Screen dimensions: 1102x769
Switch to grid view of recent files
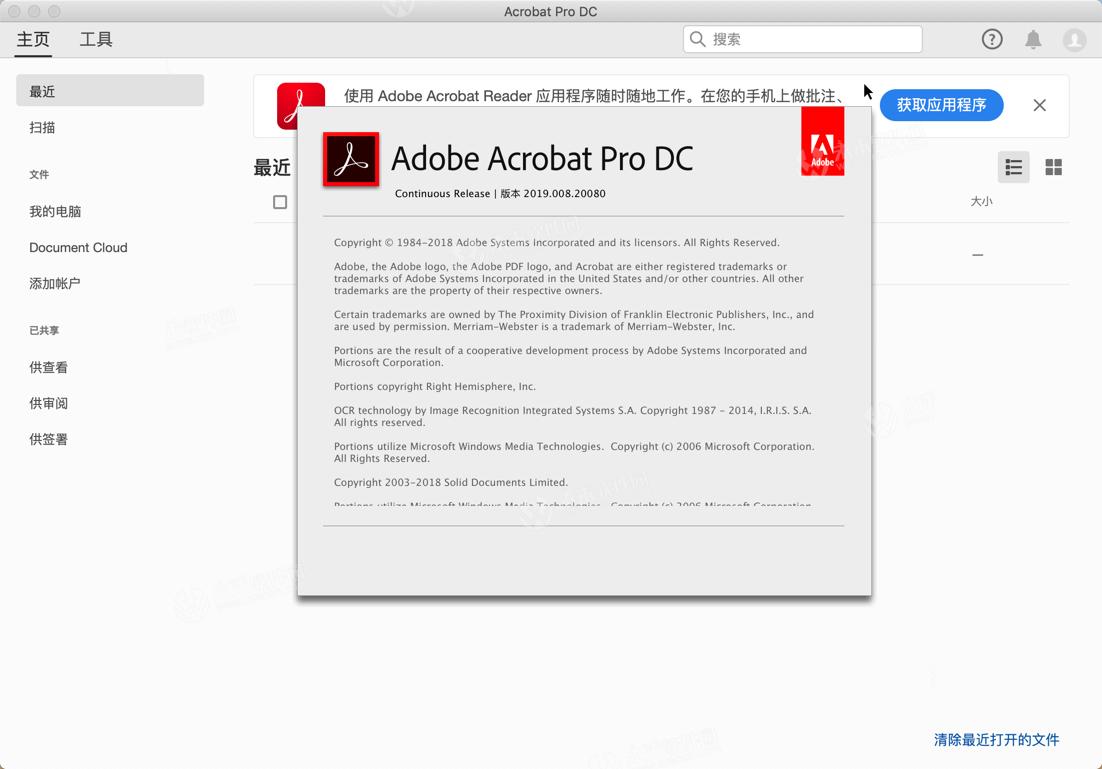[1053, 167]
